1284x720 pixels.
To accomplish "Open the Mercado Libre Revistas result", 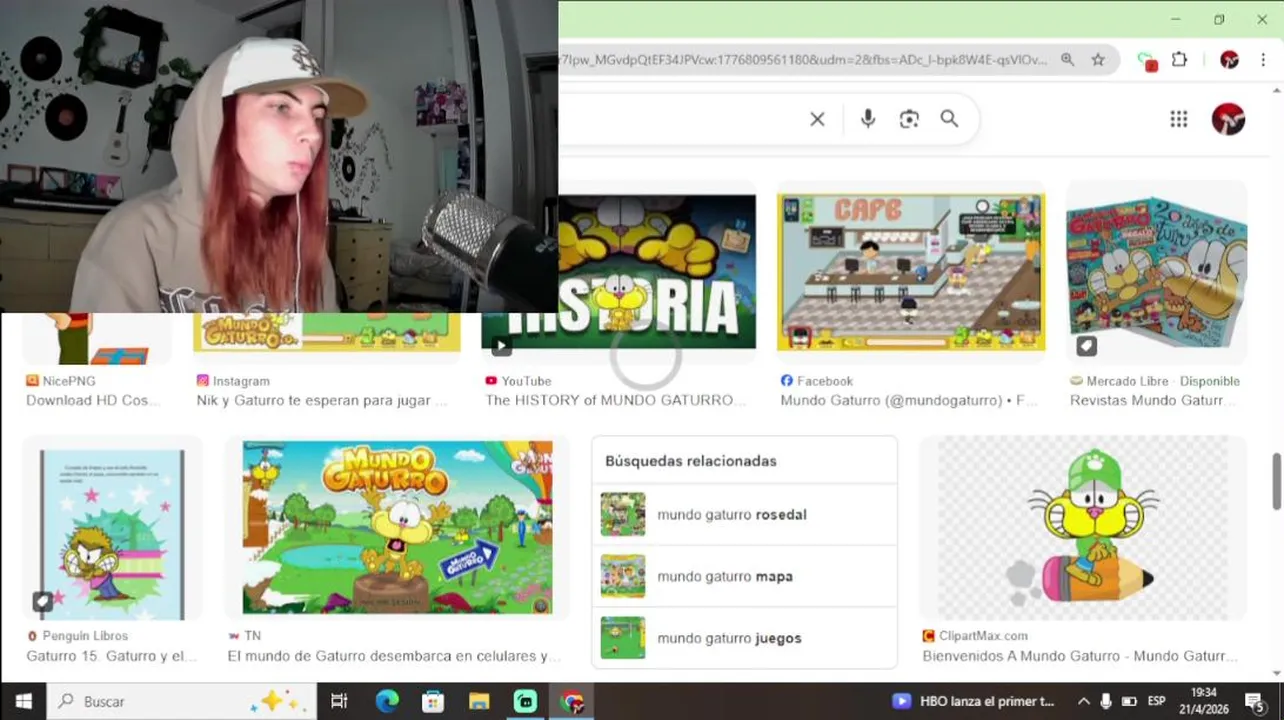I will click(x=1153, y=400).
